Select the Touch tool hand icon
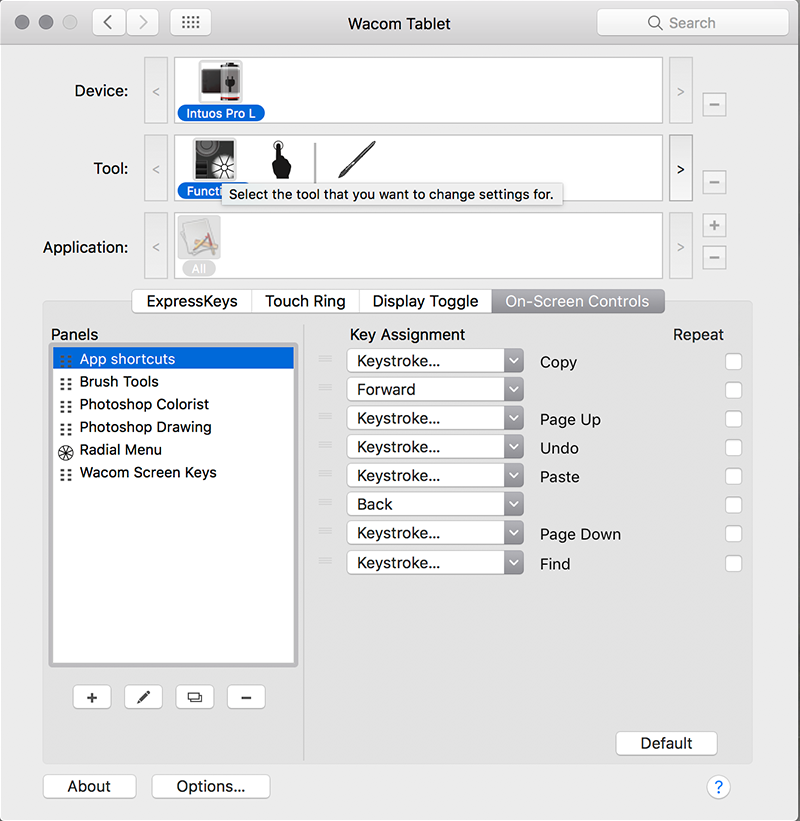This screenshot has width=800, height=821. click(281, 160)
